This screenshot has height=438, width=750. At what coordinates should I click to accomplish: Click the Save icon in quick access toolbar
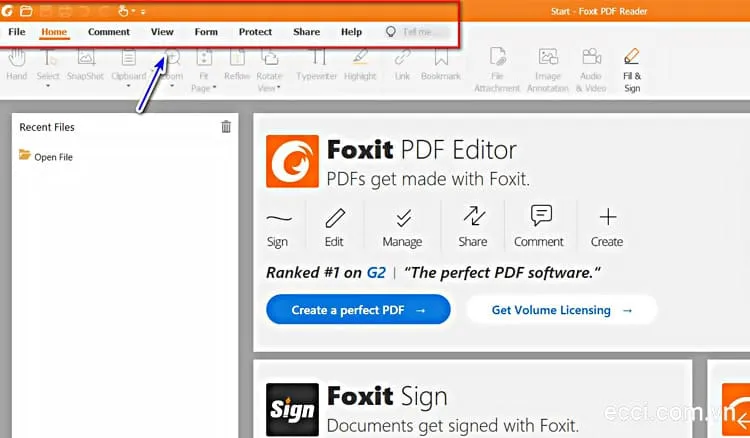click(x=45, y=11)
